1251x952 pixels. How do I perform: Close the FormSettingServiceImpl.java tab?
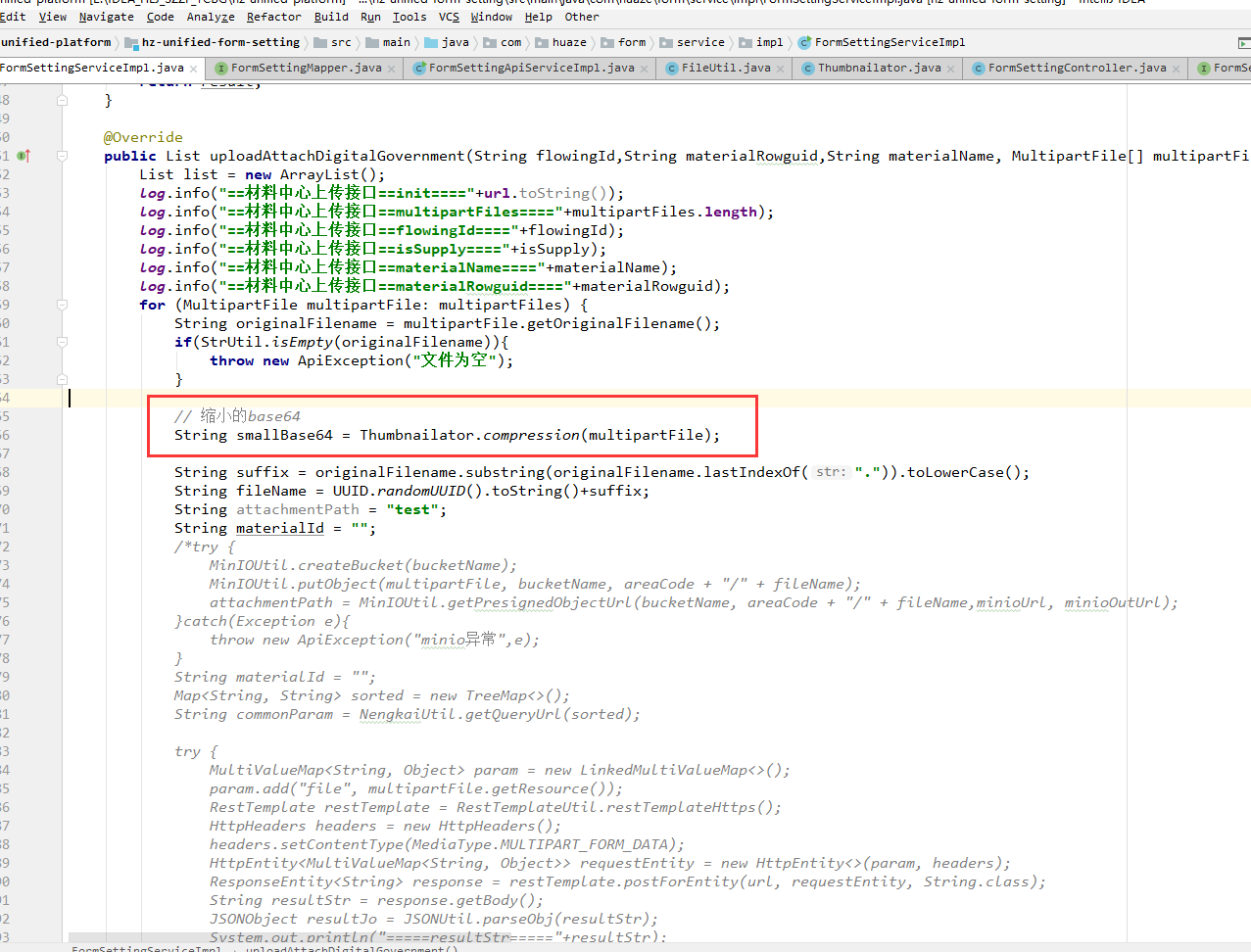194,69
